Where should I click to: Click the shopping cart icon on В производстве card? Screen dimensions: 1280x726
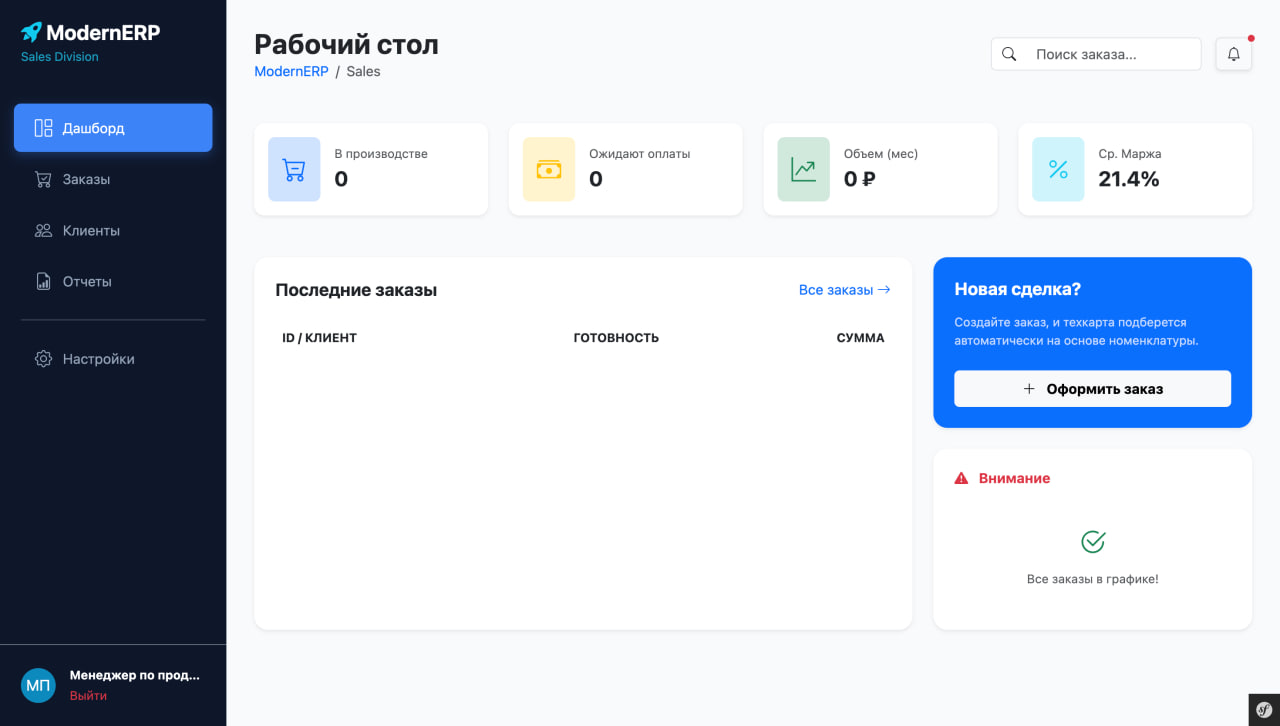pos(294,169)
